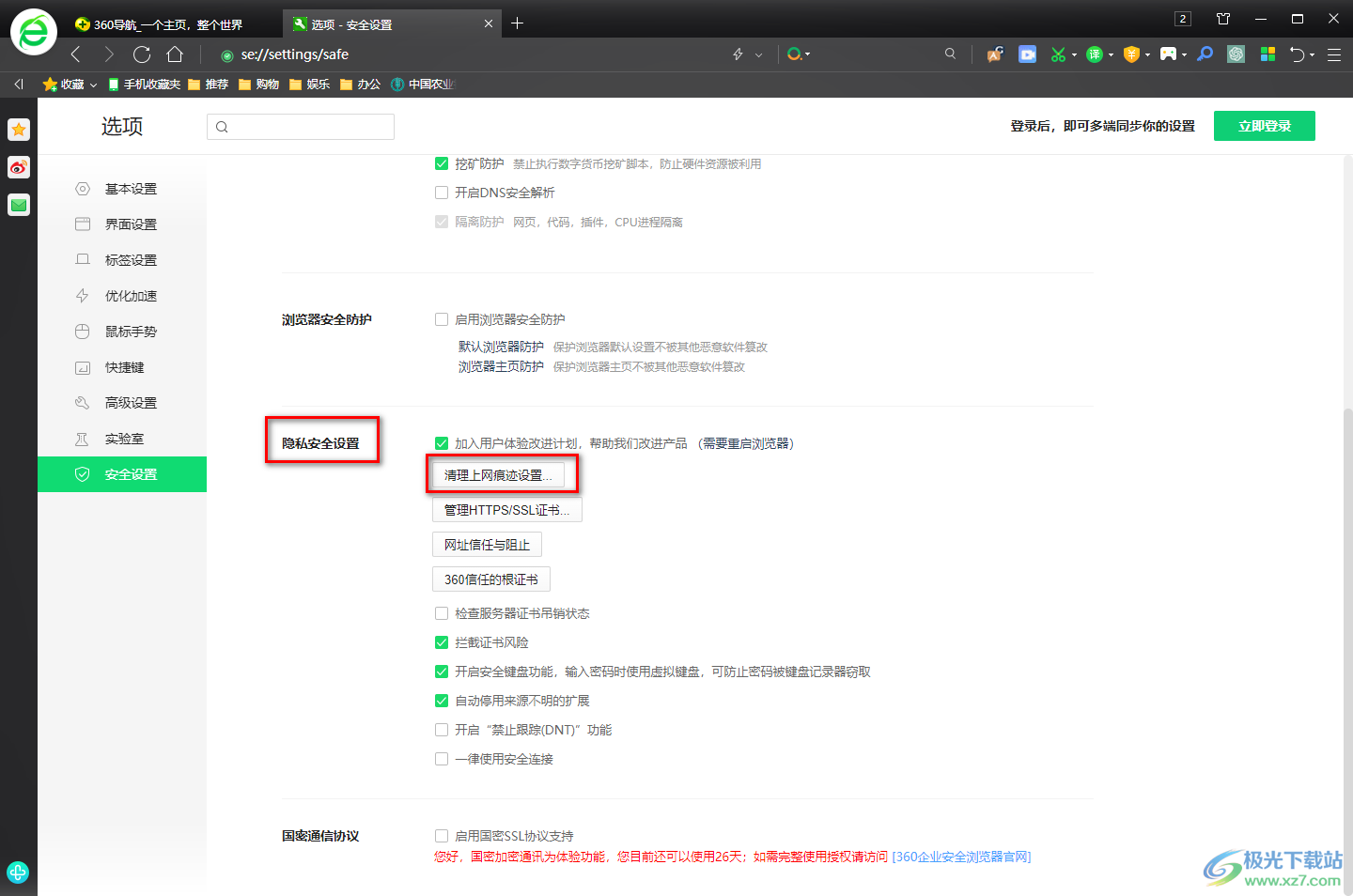Open 标签设置 in settings sidebar
This screenshot has width=1353, height=896.
122,260
